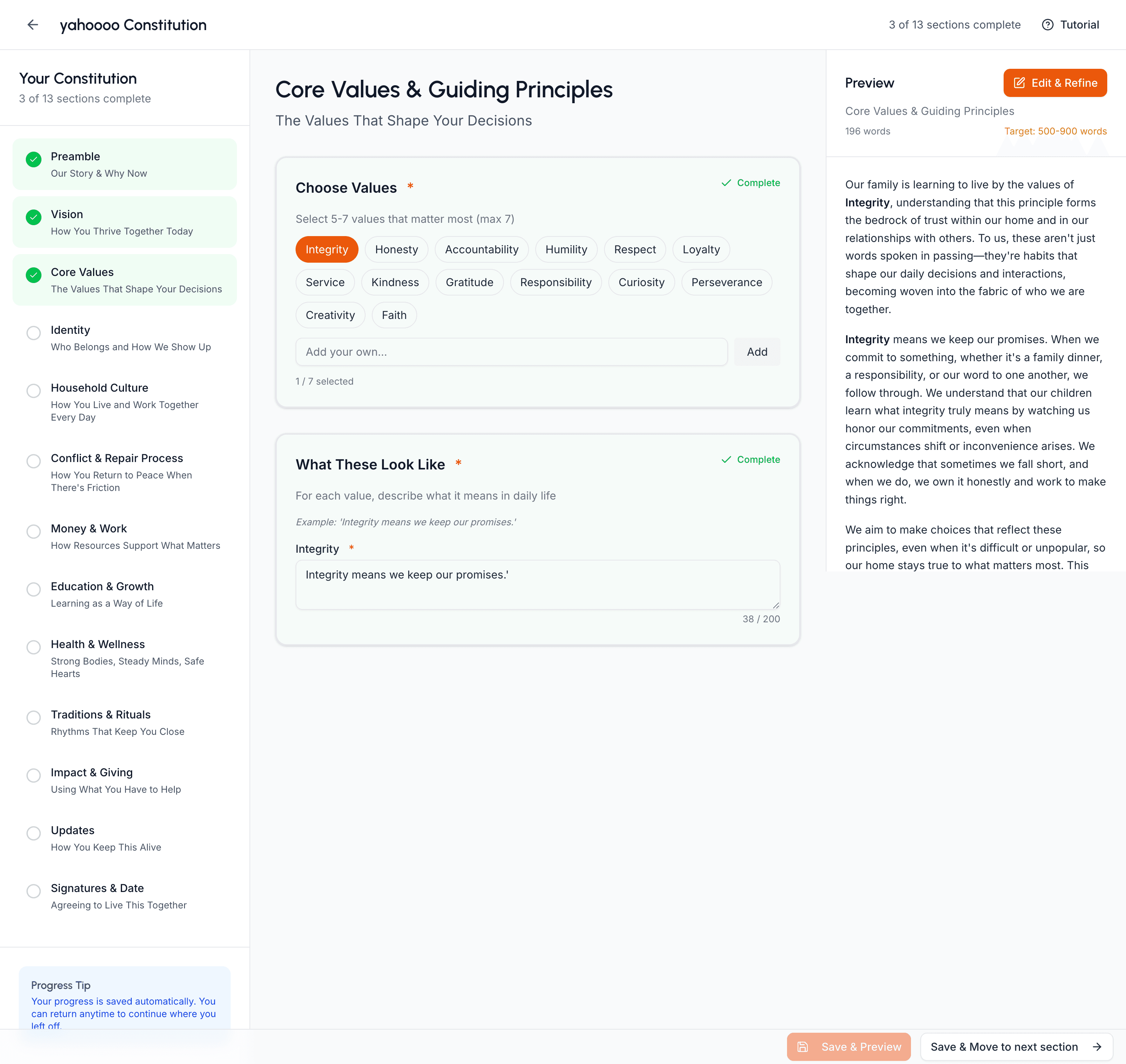Click the circle beside Health & Wellness
1126x1064 pixels.
[34, 647]
